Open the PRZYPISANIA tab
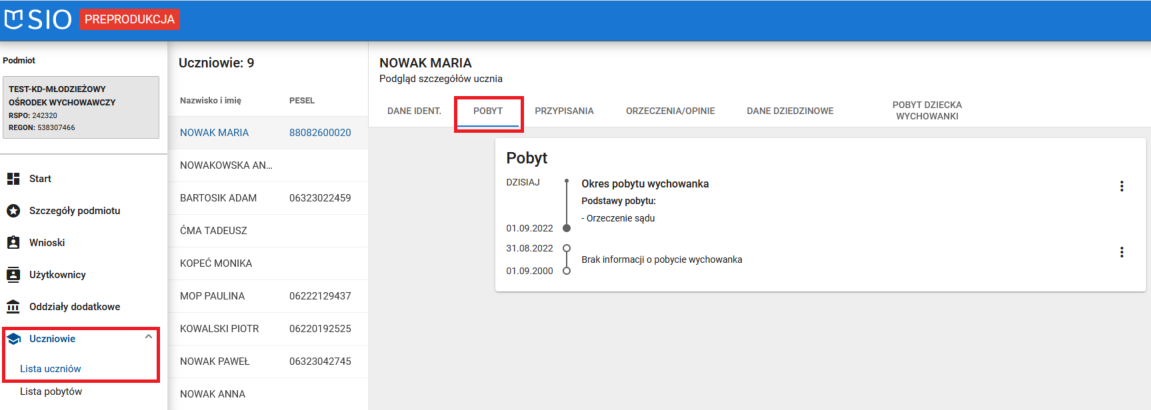The height and width of the screenshot is (410, 1151). point(564,111)
